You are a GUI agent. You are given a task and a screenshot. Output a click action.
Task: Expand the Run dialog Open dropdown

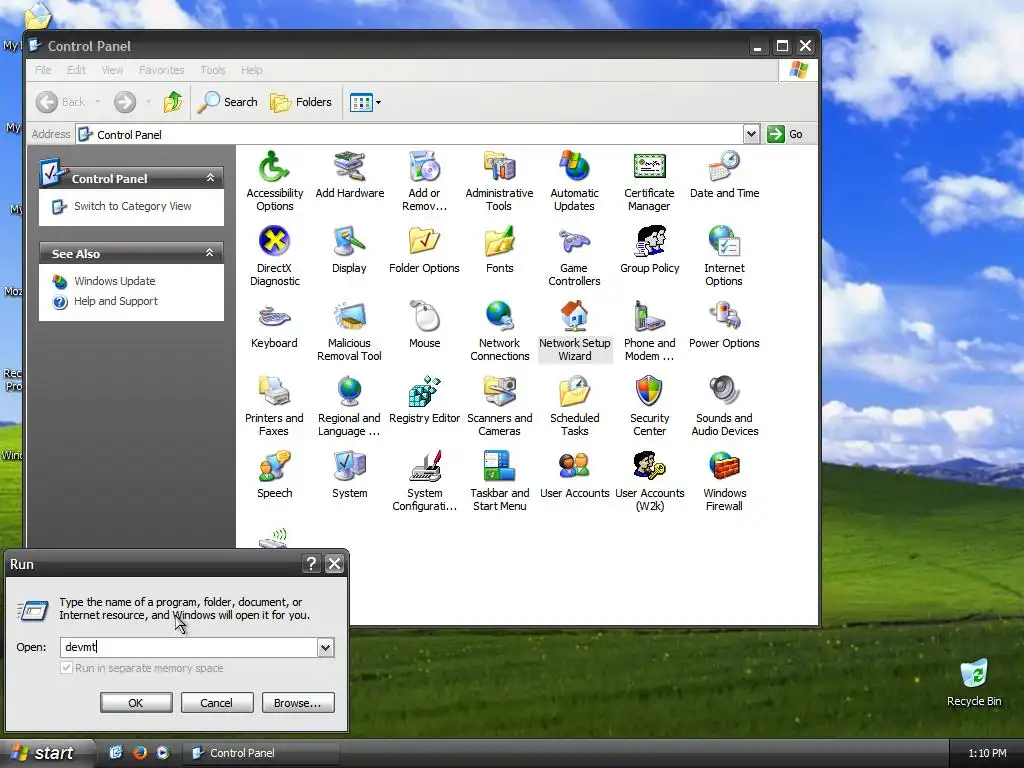(325, 647)
